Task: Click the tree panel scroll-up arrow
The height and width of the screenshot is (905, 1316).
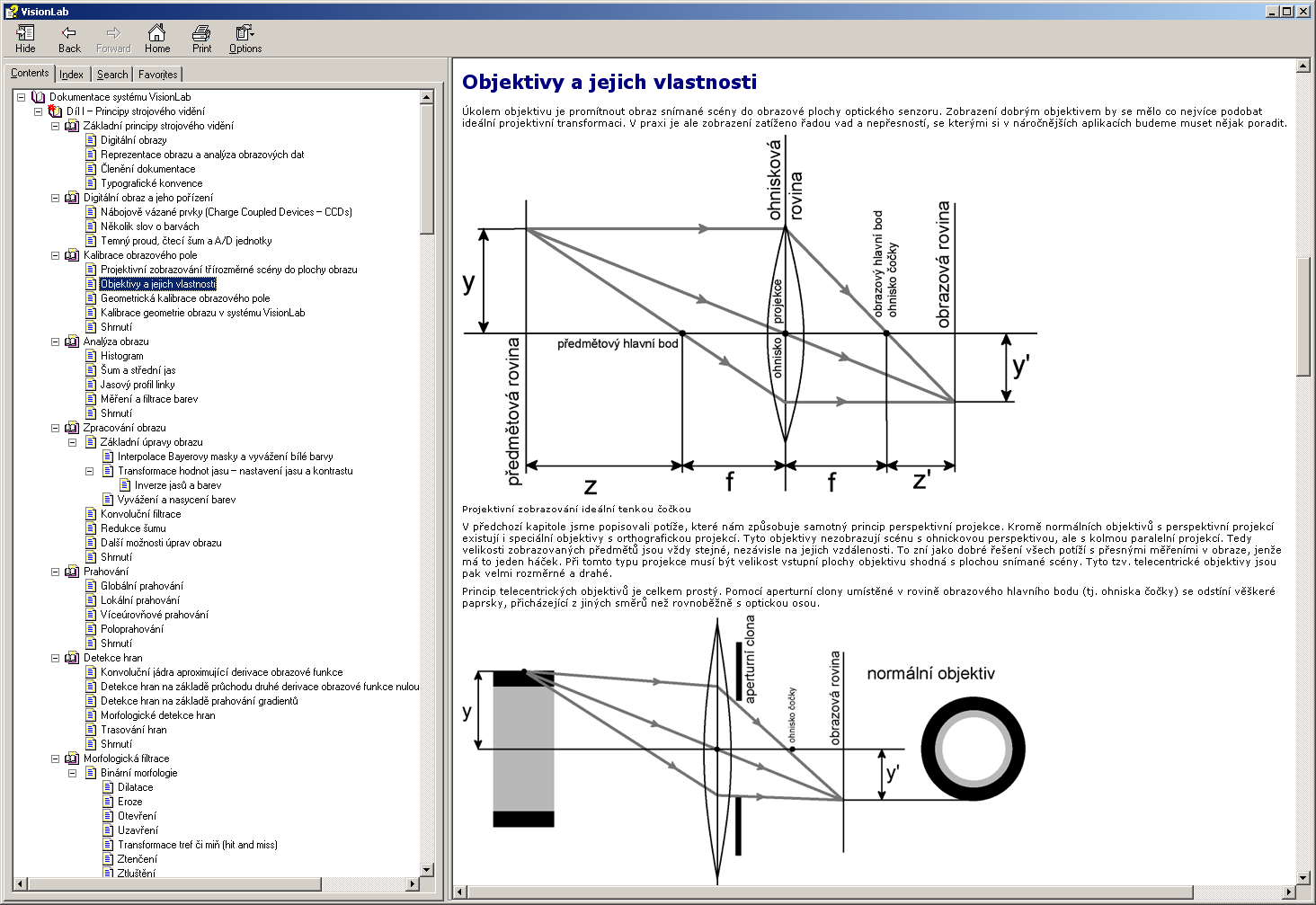Action: (427, 97)
